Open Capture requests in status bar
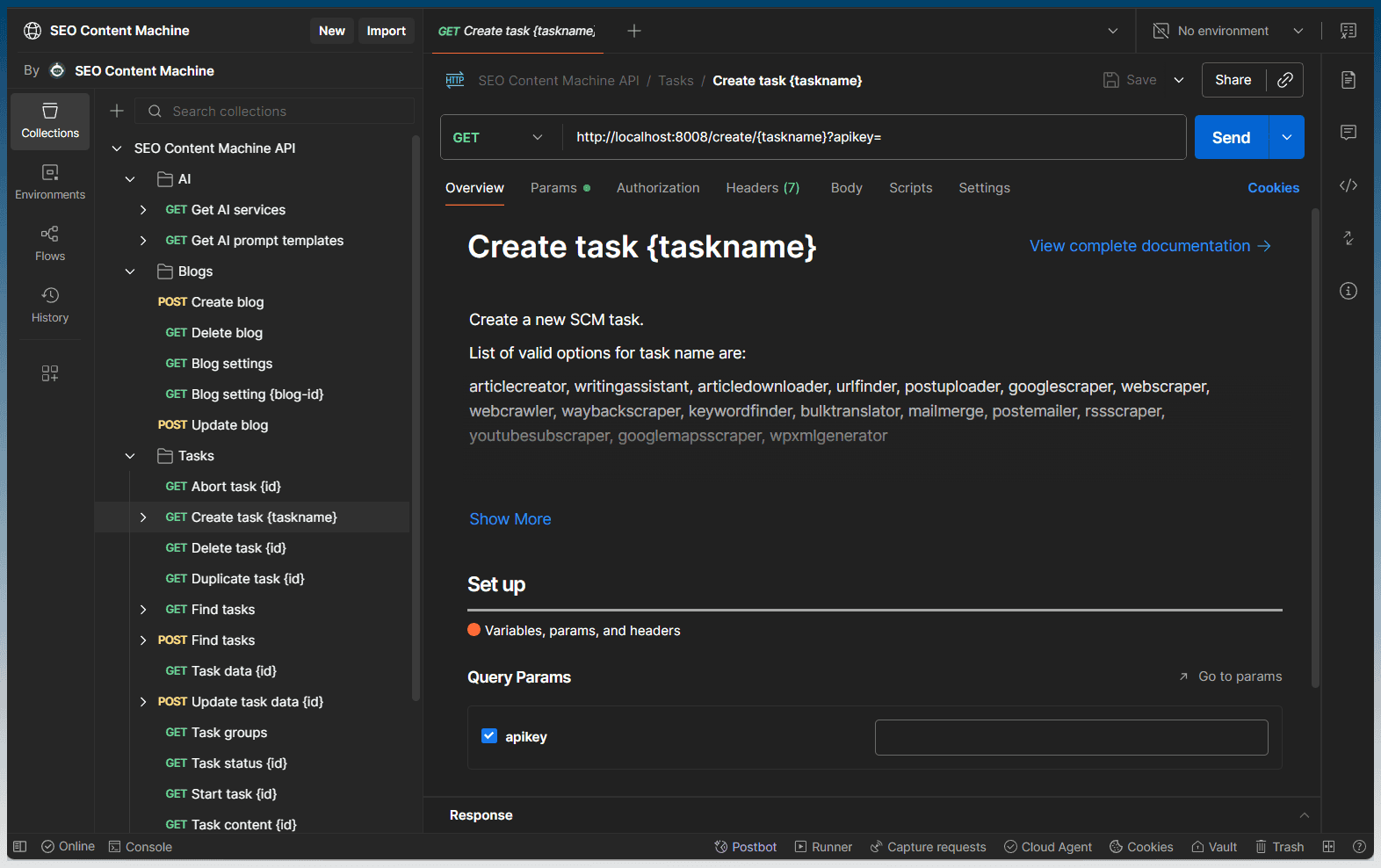This screenshot has width=1381, height=868. coord(928,847)
